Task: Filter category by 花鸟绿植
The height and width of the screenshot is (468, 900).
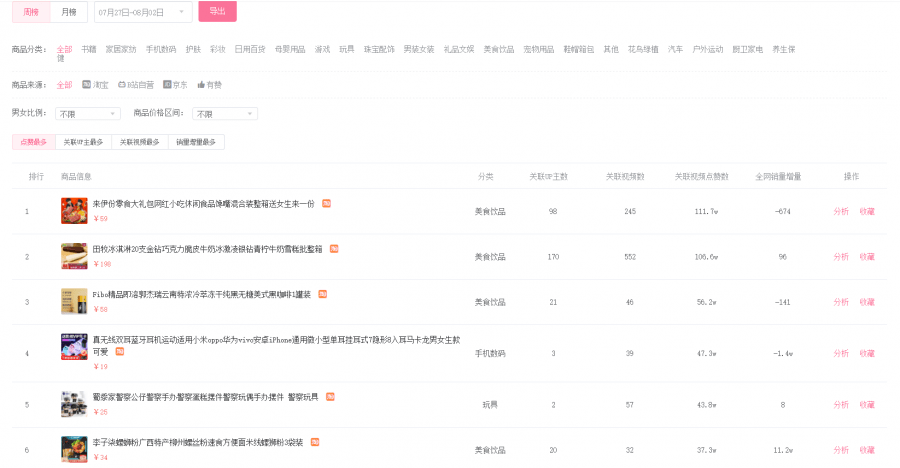Action: pyautogui.click(x=643, y=49)
